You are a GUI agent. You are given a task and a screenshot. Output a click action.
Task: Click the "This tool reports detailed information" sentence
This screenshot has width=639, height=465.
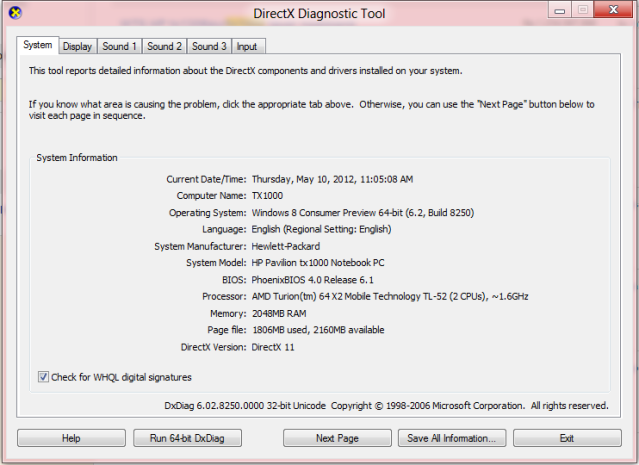click(x=245, y=71)
